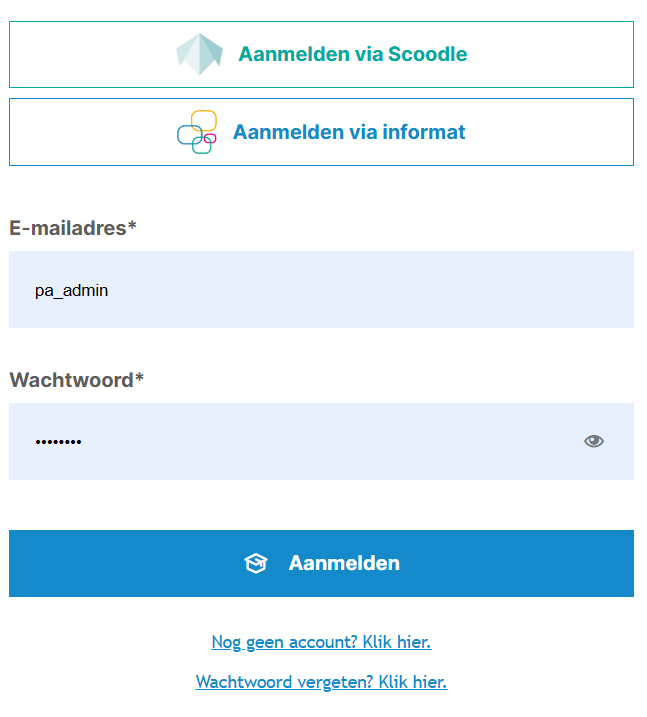Sign in with Aanmelden via Scoodle

pyautogui.click(x=321, y=54)
